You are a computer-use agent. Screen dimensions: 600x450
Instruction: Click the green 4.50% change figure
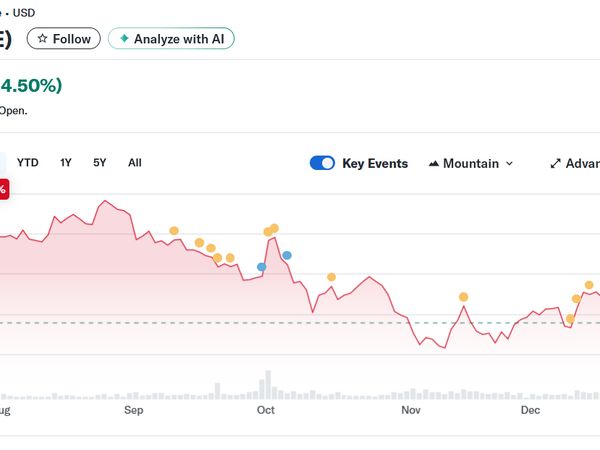(x=32, y=86)
